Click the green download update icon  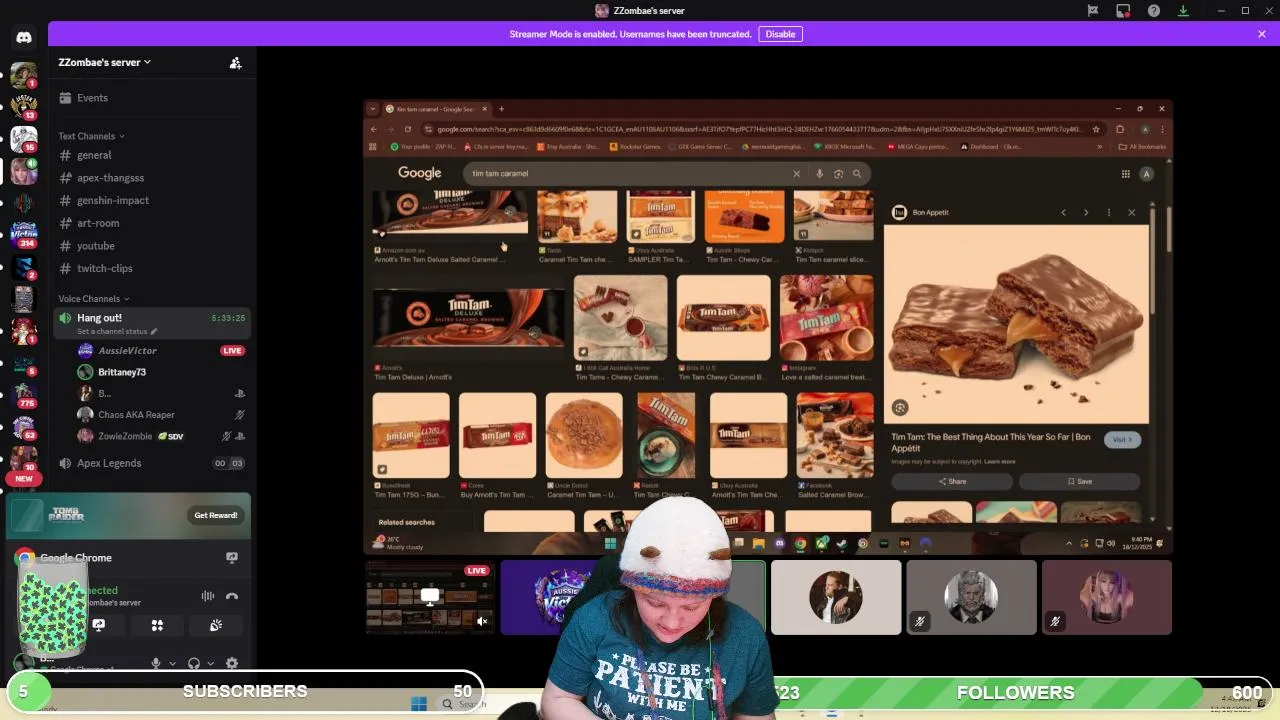pos(1184,11)
